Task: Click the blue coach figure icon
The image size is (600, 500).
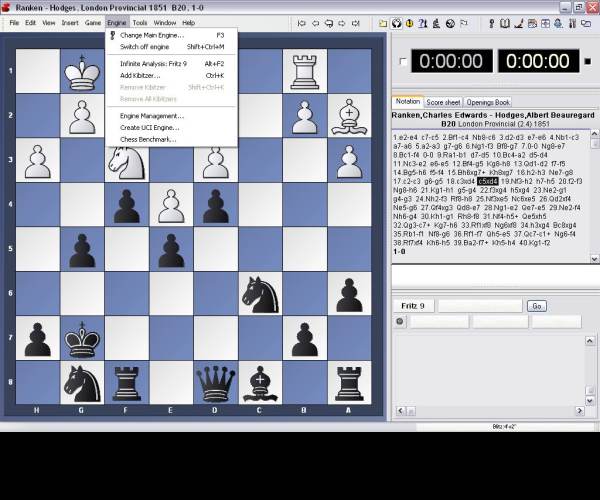Action: click(x=559, y=24)
